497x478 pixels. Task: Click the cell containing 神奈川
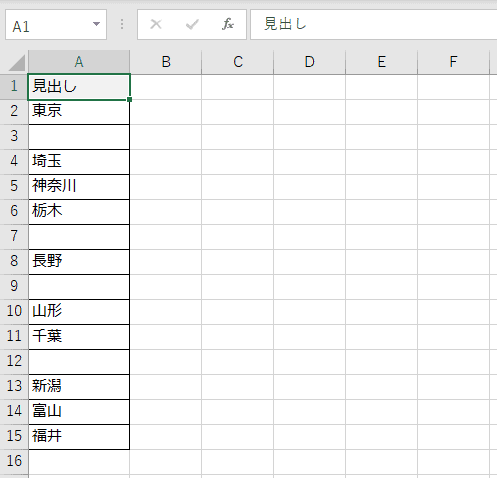coord(79,187)
